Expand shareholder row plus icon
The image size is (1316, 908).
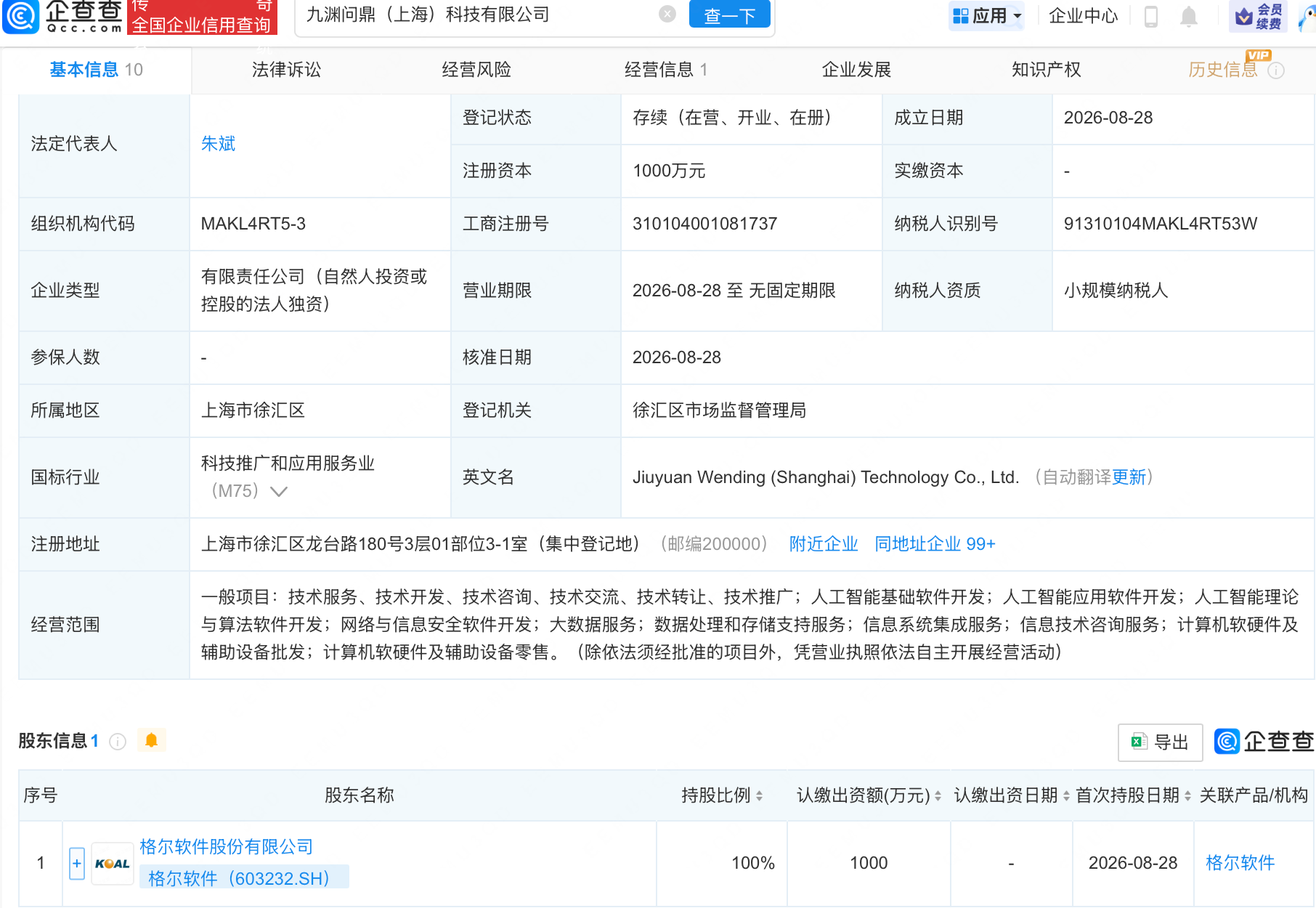[77, 863]
